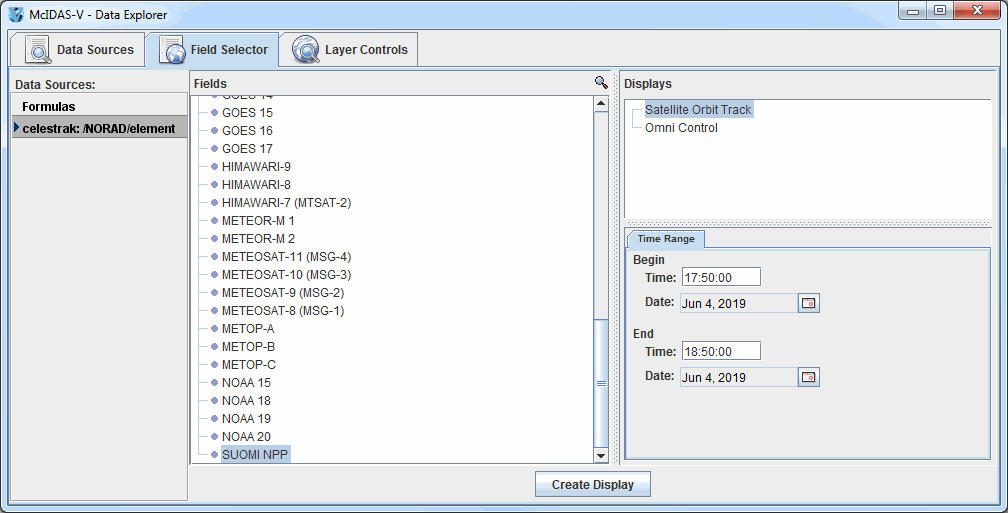Screen dimensions: 1008x513
Task: Click the End Date field Jun 4, 2019
Action: coord(739,377)
